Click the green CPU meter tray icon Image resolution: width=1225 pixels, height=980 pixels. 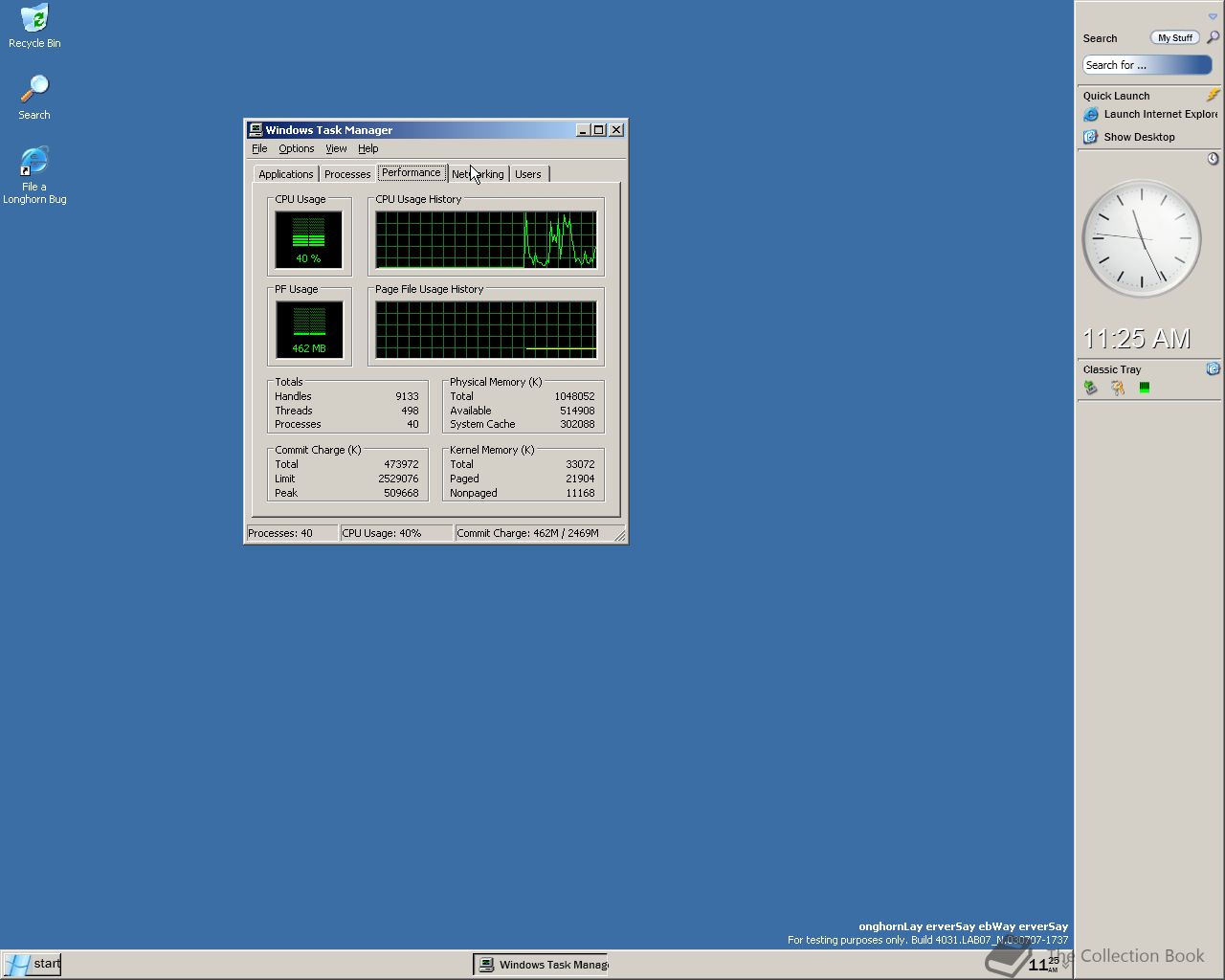click(x=1145, y=388)
